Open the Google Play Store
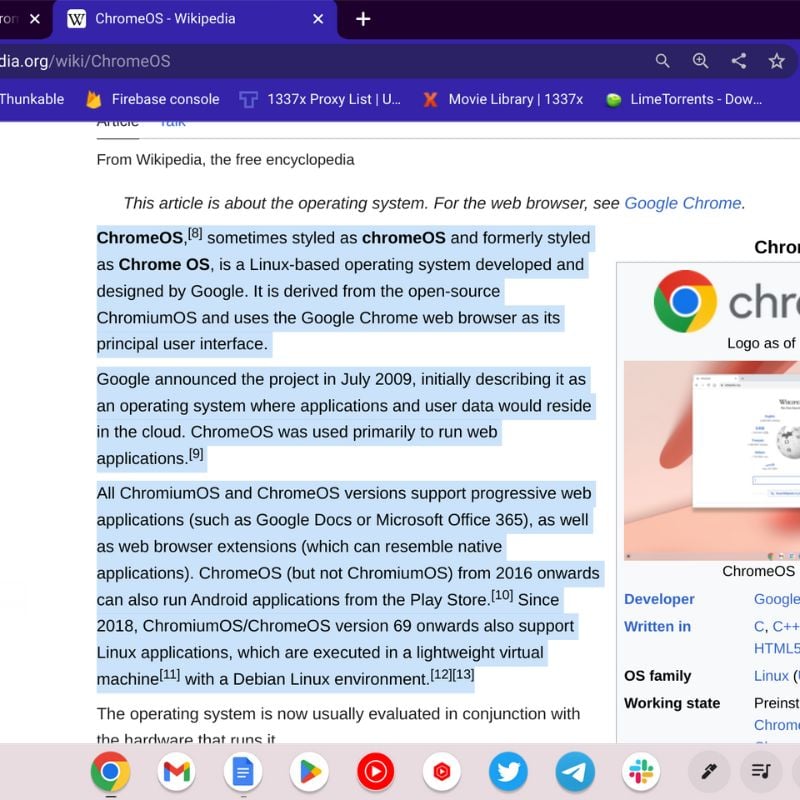 coord(309,772)
